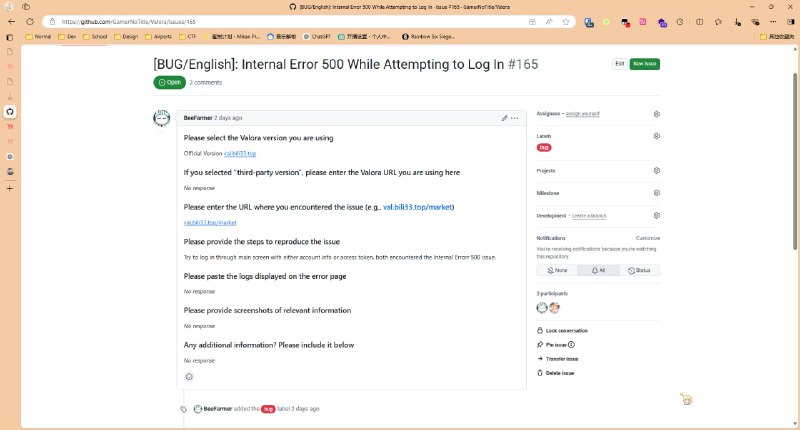
Task: Add a reaction with the smiley icon
Action: pos(189,377)
